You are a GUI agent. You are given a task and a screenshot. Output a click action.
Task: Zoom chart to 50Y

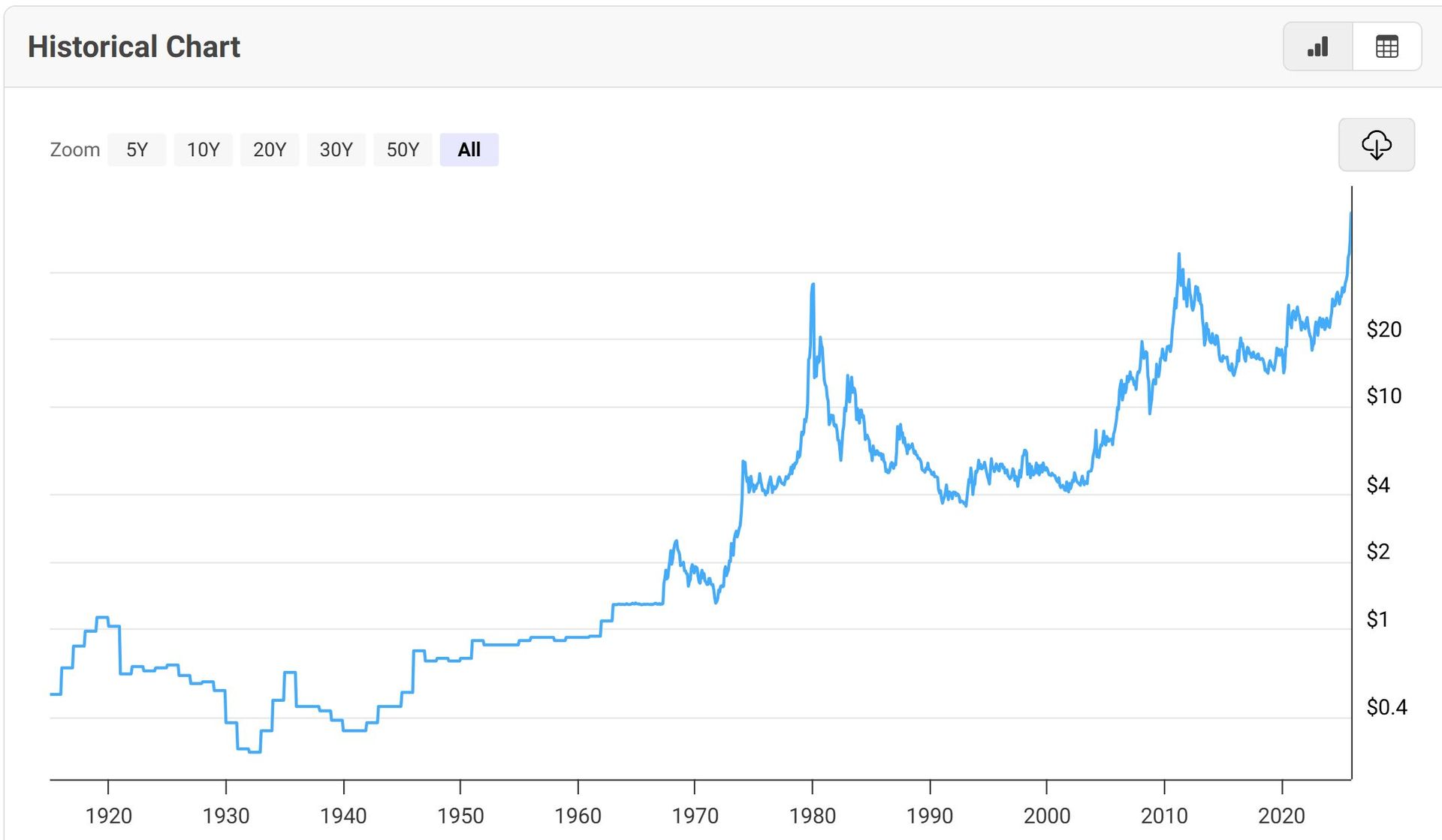(403, 149)
